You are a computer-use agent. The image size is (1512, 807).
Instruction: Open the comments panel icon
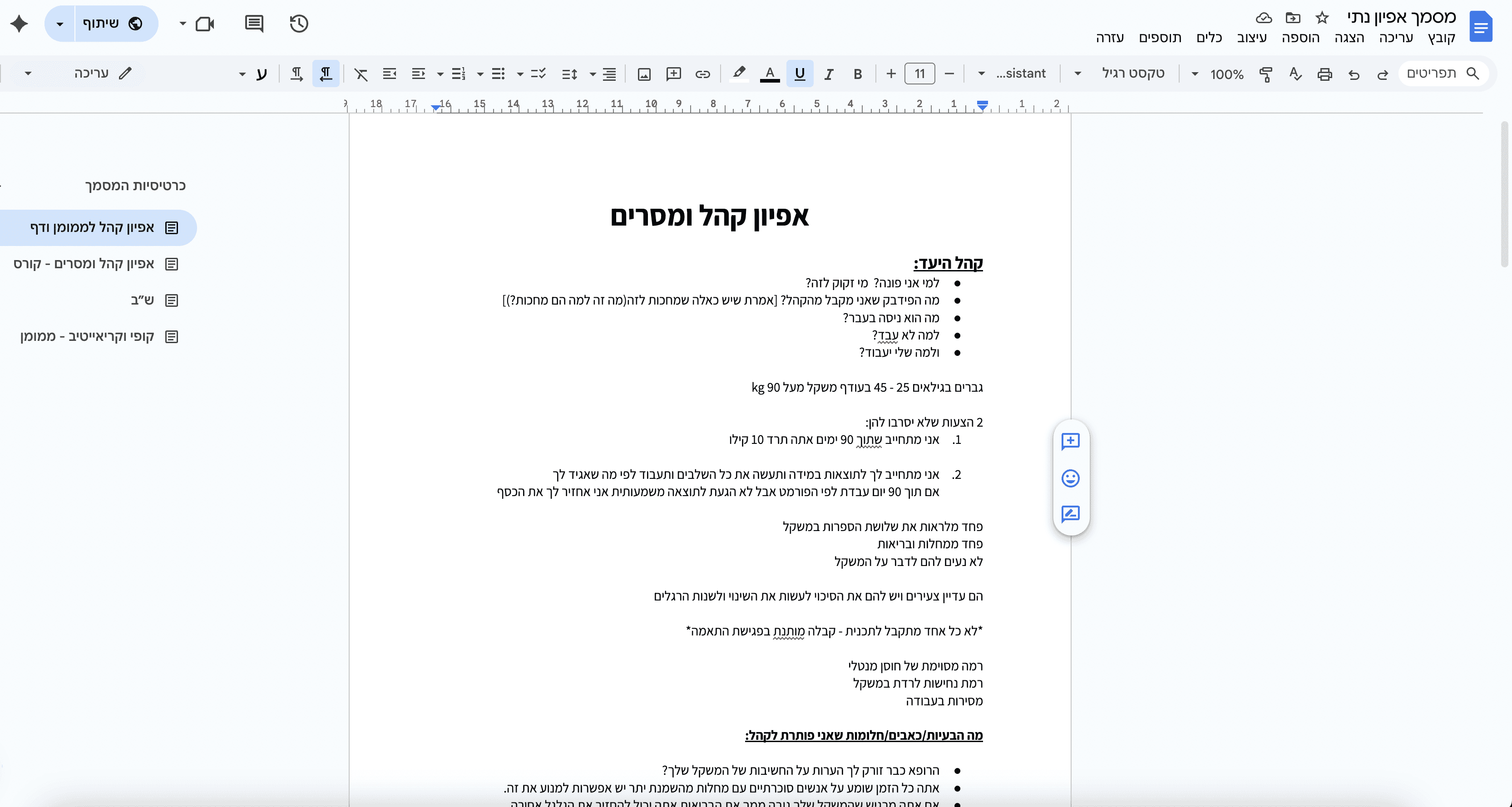pos(253,24)
